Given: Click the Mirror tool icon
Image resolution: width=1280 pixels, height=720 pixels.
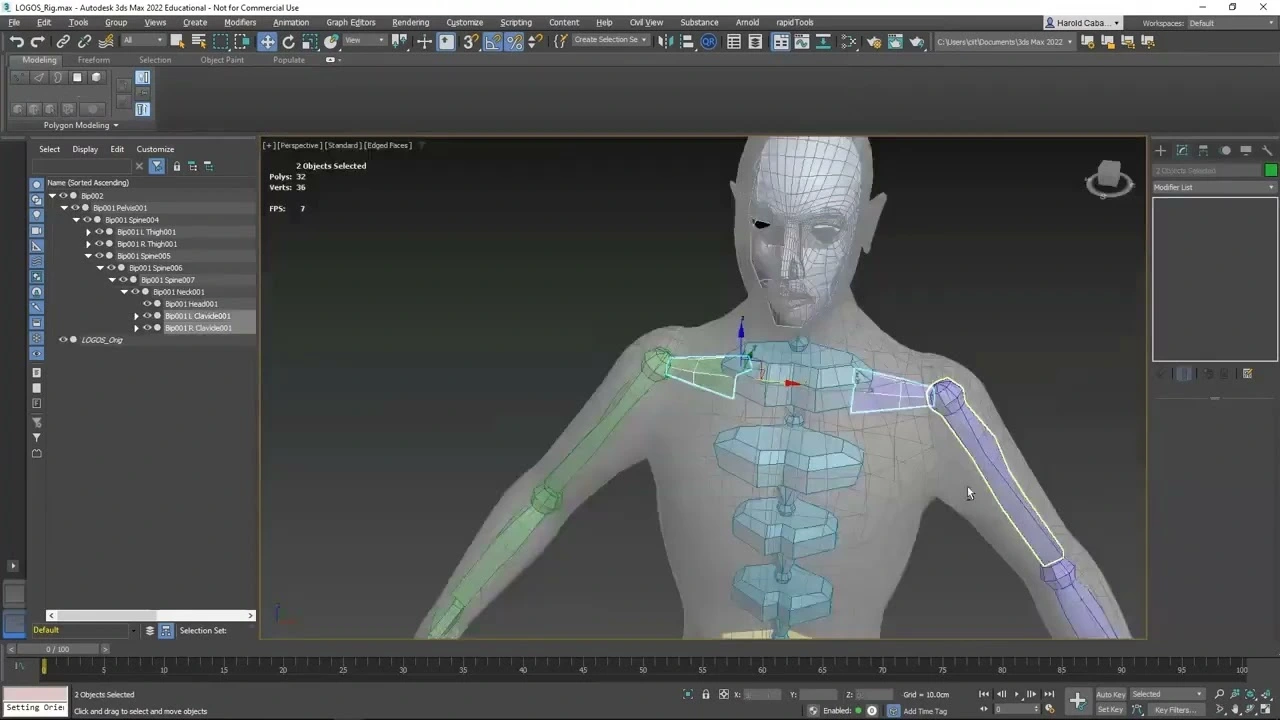Looking at the screenshot, I should pos(664,41).
